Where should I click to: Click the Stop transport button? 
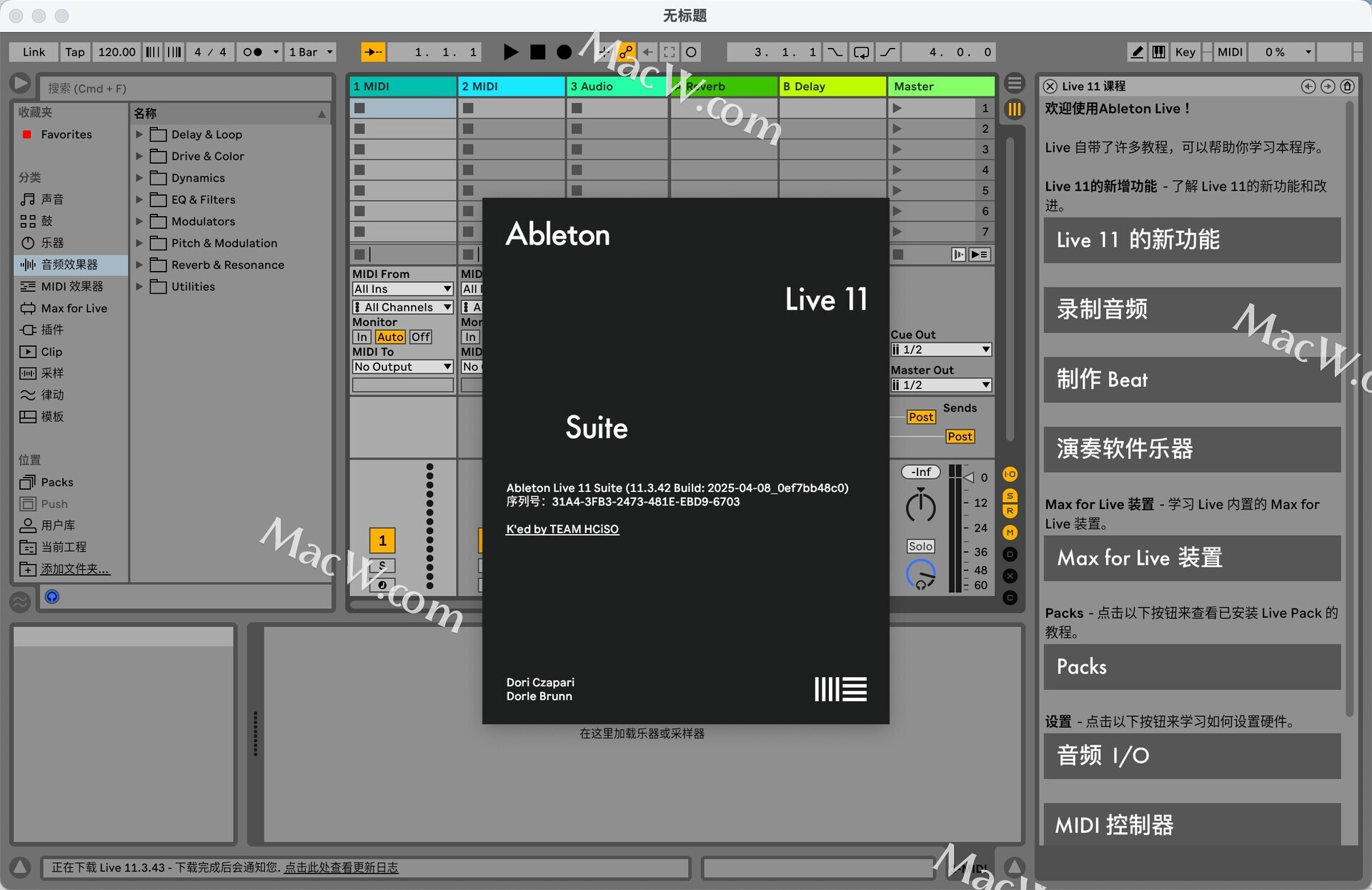tap(537, 52)
